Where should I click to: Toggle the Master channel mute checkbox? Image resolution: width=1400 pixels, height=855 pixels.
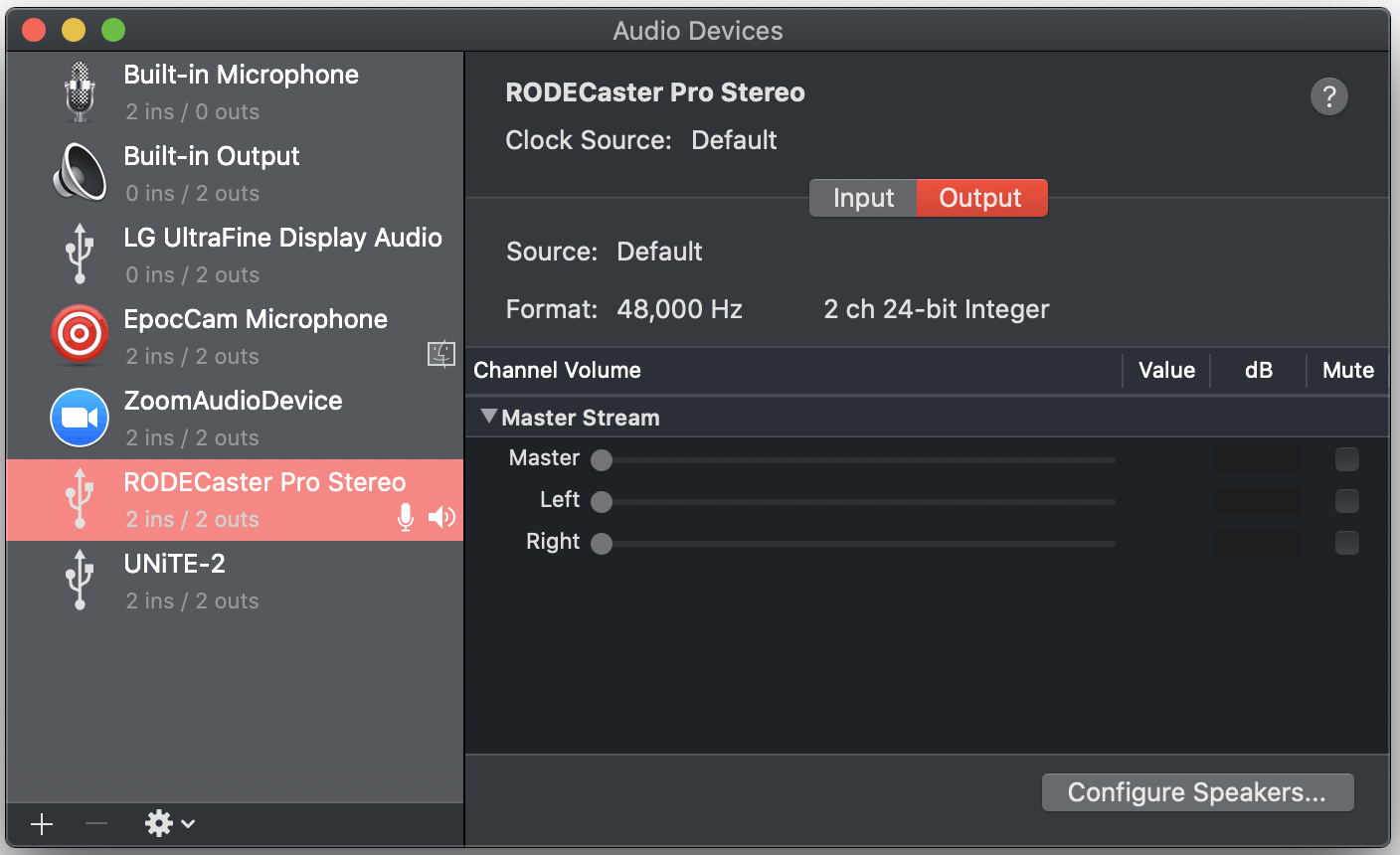coord(1346,459)
